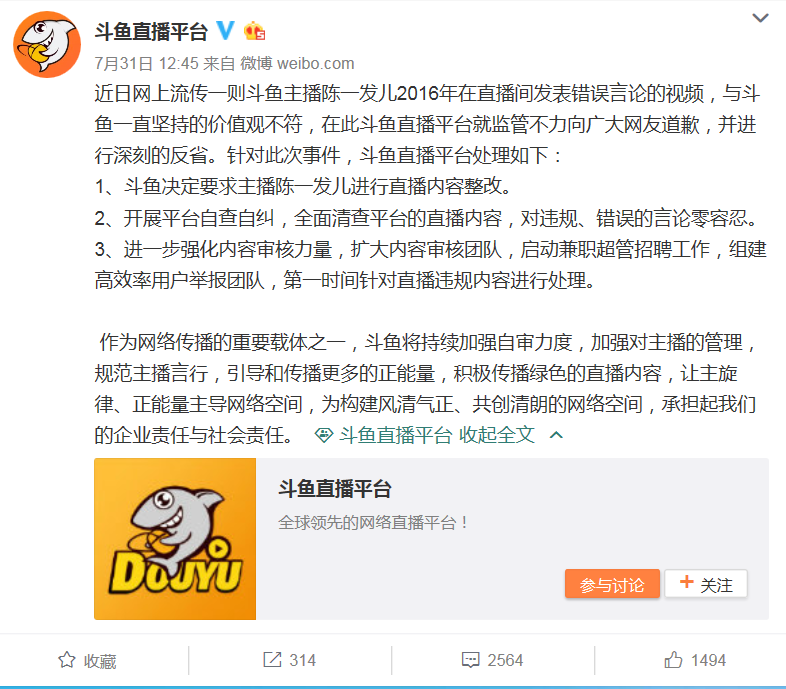The width and height of the screenshot is (786, 689).
Task: Click the orange 参与讨论 button
Action: (x=612, y=584)
